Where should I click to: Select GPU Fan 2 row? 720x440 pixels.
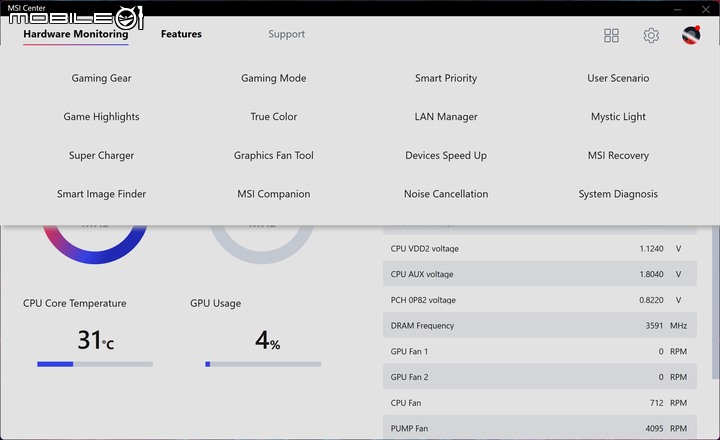540,377
